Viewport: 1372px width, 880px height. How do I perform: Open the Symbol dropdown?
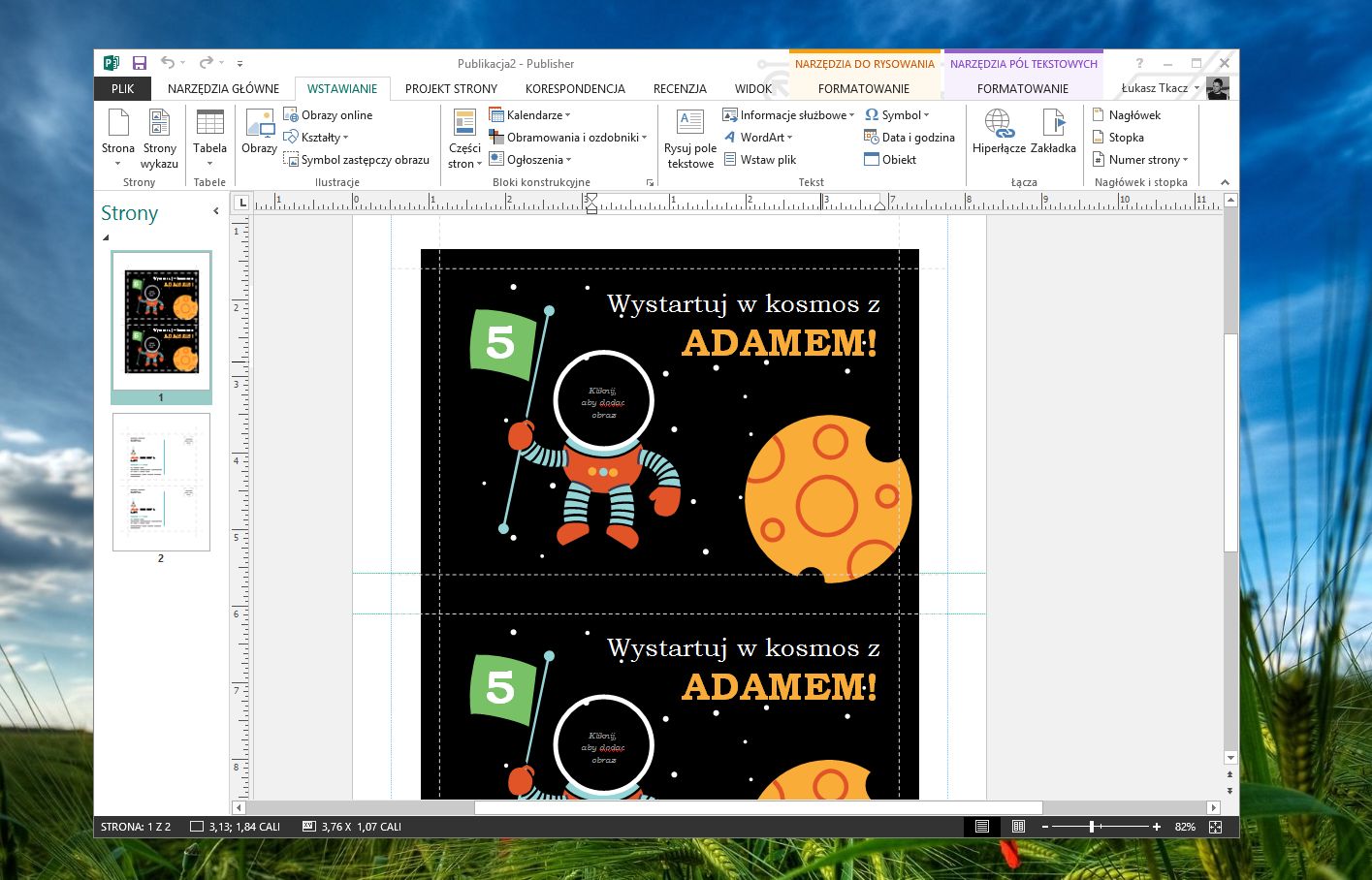click(x=897, y=114)
